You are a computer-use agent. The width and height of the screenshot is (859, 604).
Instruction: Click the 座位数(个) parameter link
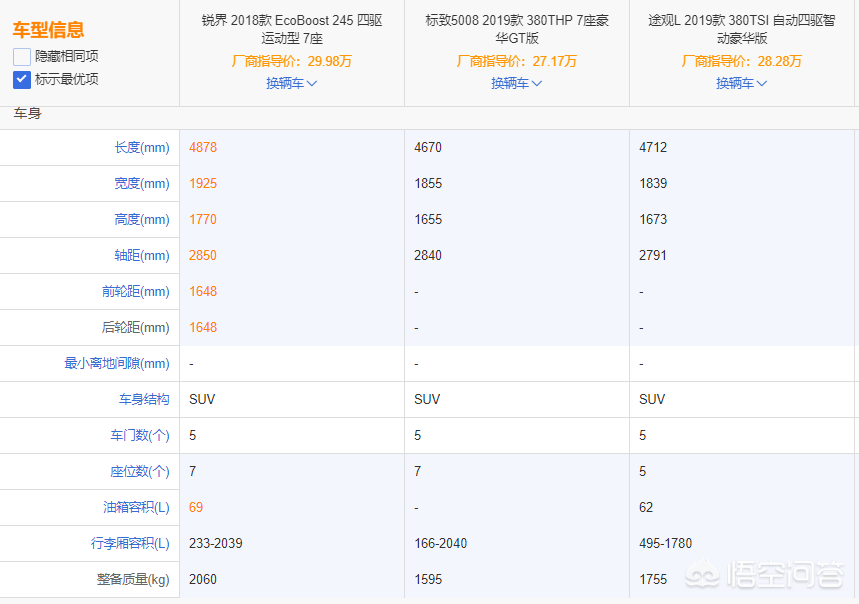click(x=140, y=471)
